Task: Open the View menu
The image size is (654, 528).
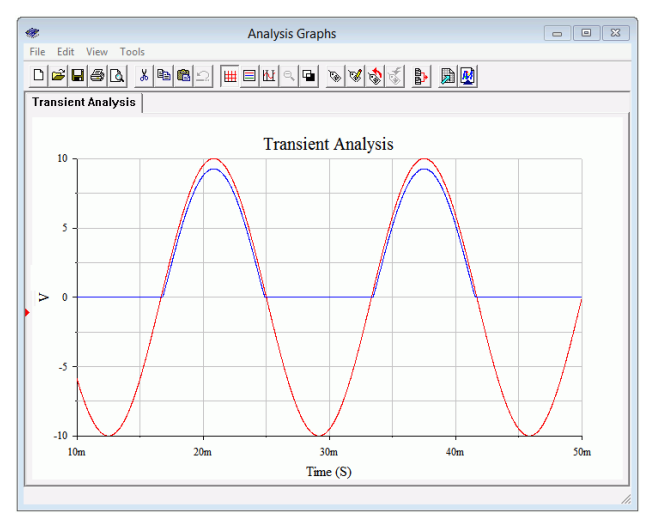Action: click(x=97, y=52)
